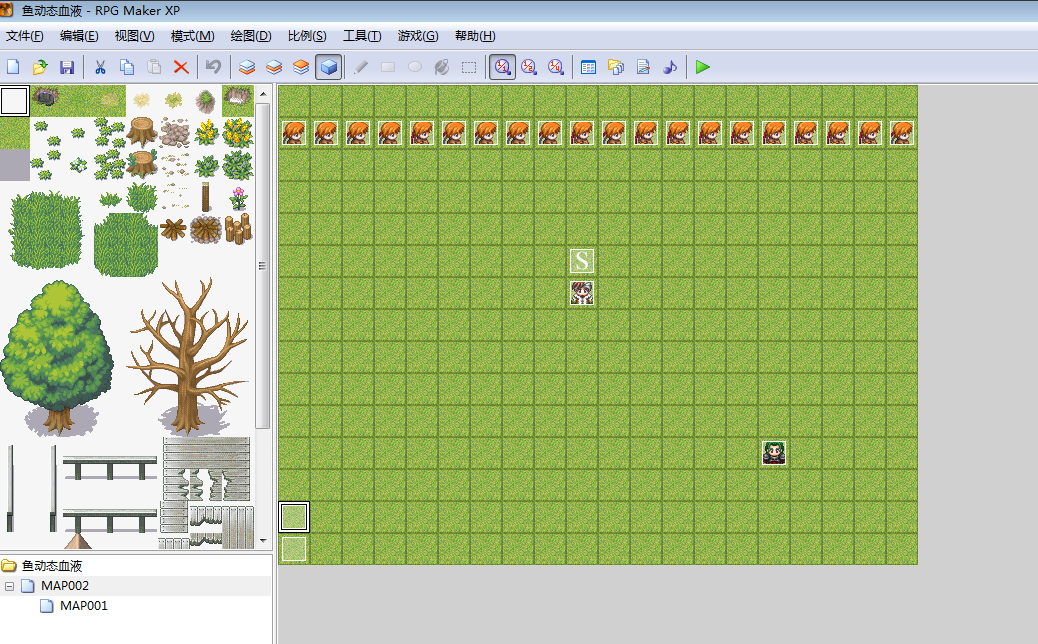Set map zoom to 1:2
1038x644 pixels.
529,67
